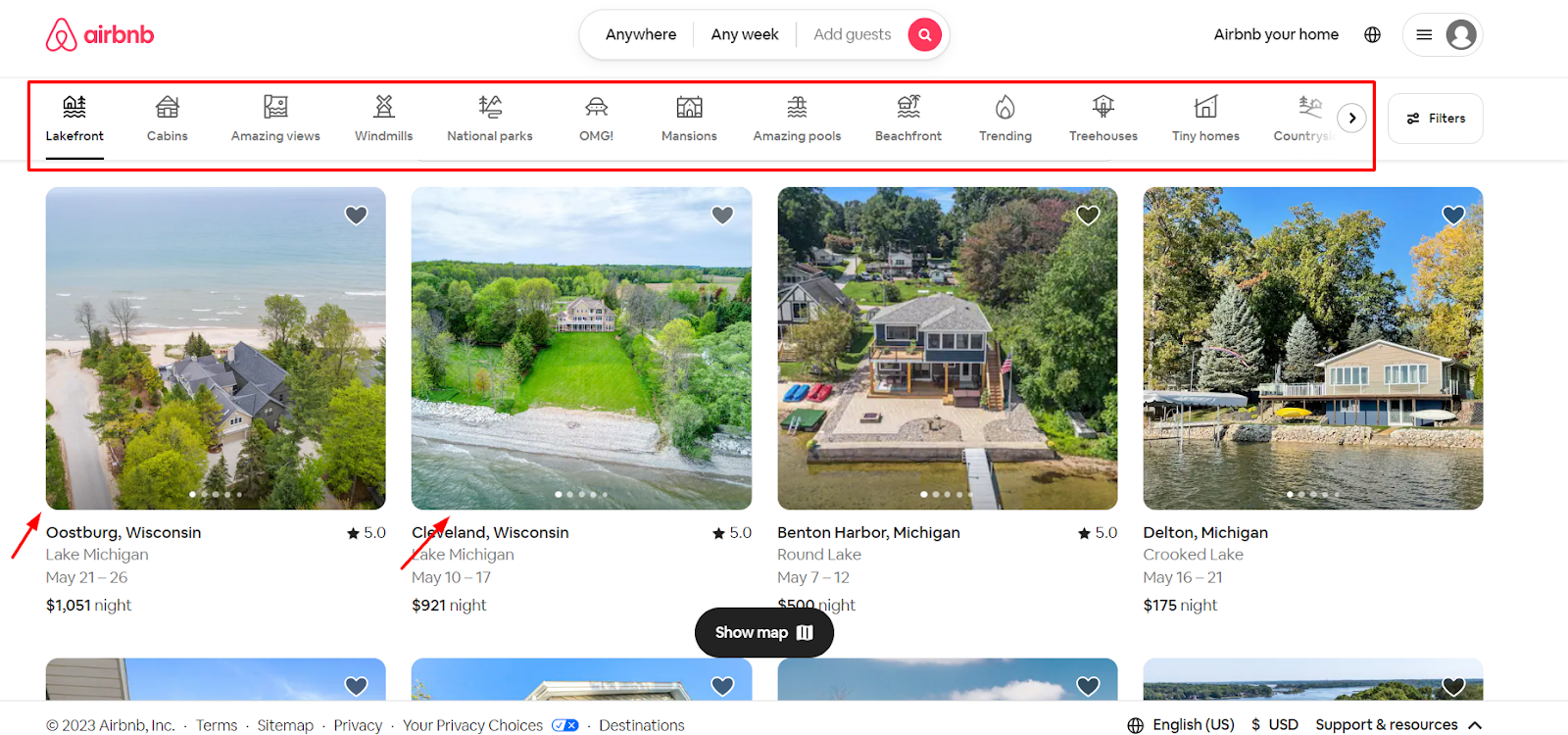Viewport: 1568px width, 735px height.
Task: Open the Delton Crooked Lake photo
Action: 1313,348
